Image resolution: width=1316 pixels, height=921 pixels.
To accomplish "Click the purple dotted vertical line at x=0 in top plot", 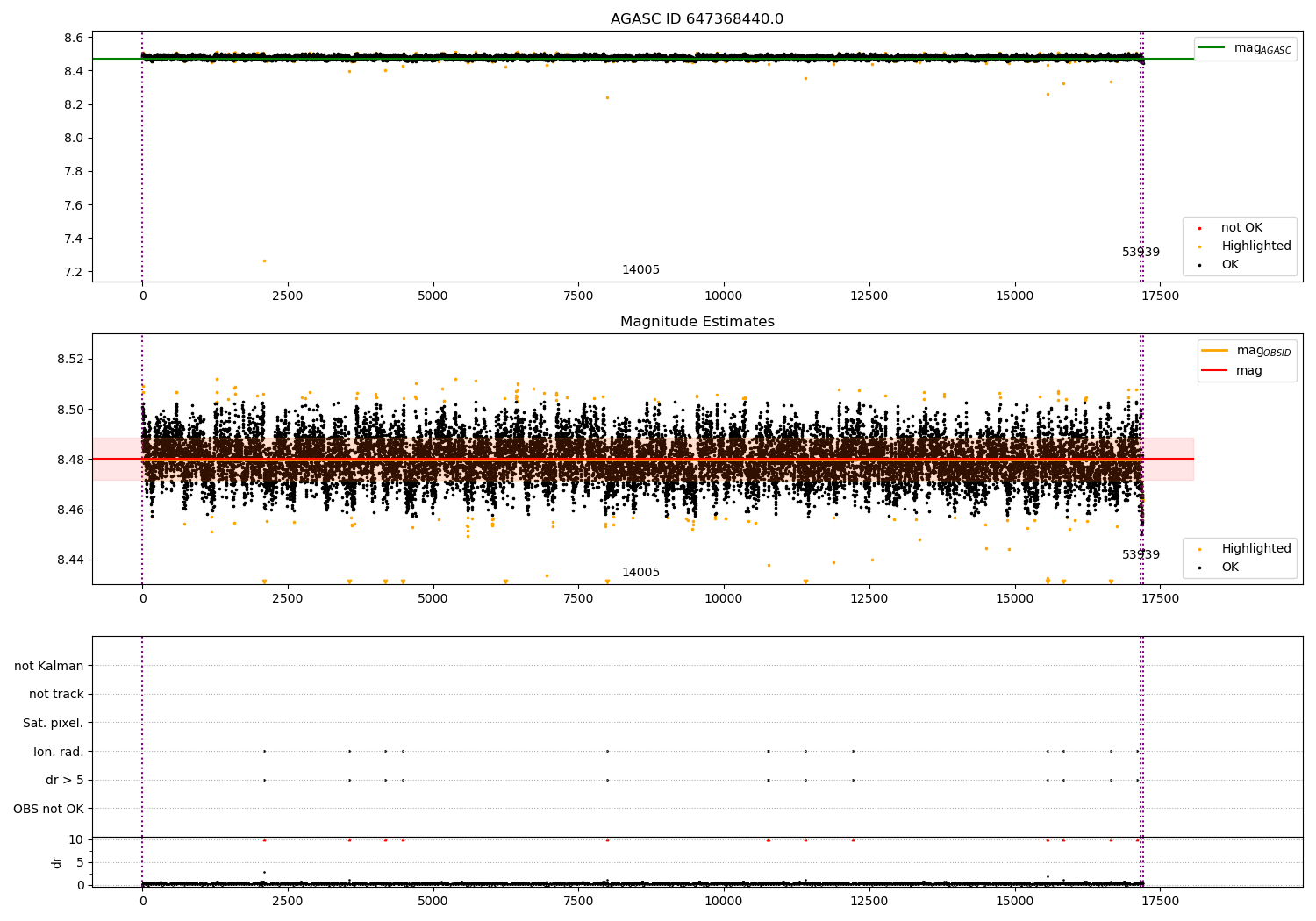I will pos(142,156).
